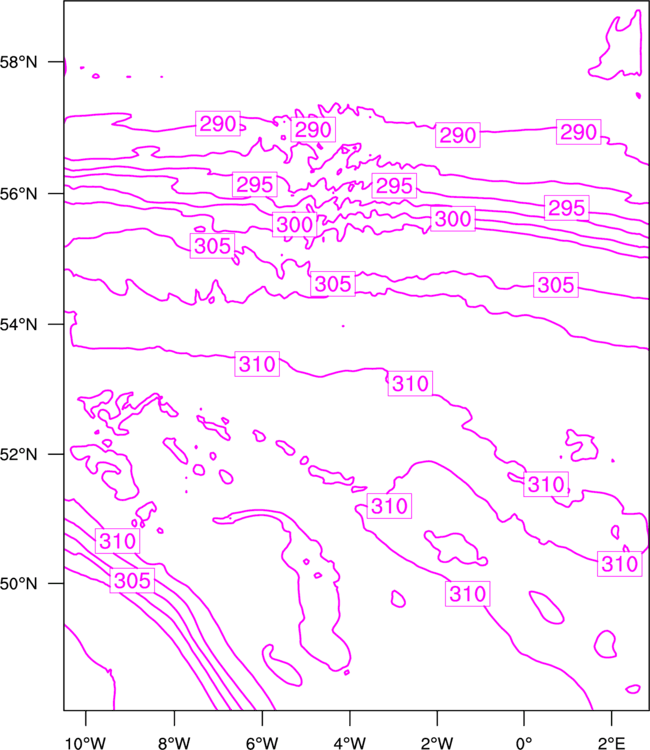The width and height of the screenshot is (650, 750).
Task: Click the 58°N latitude axis label
Action: click(x=18, y=62)
